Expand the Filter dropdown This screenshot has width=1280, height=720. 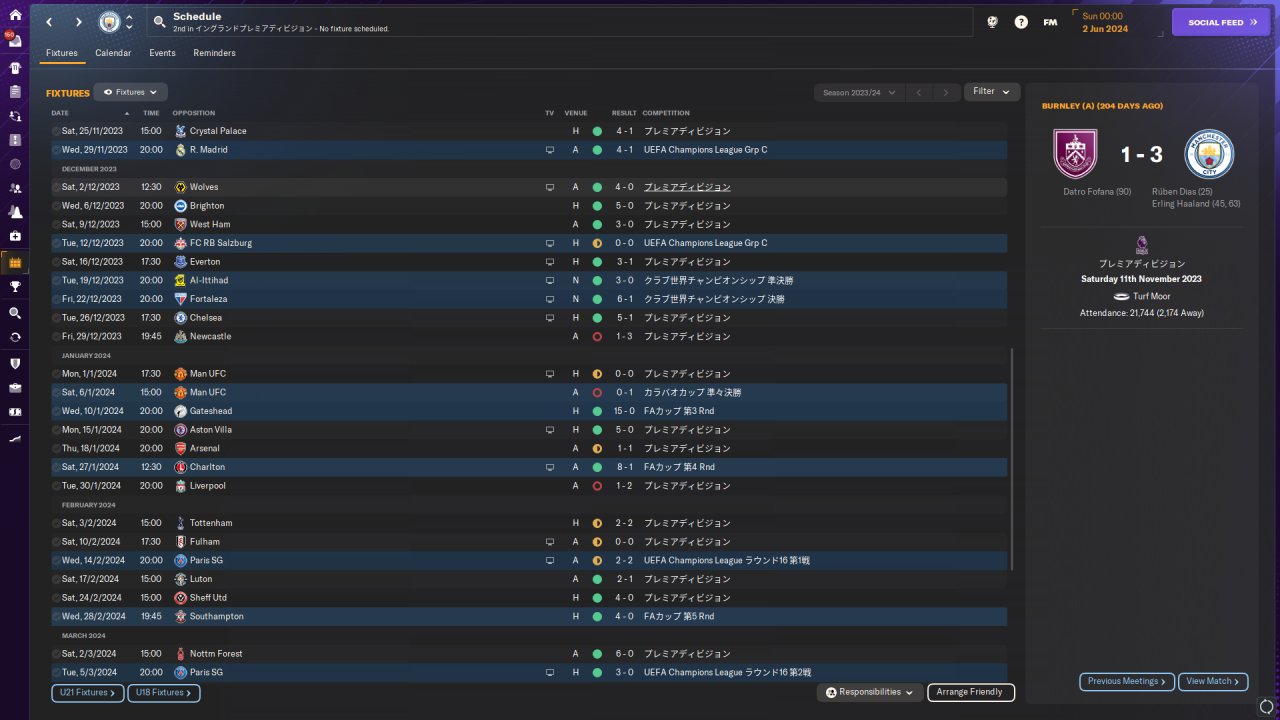[x=992, y=92]
